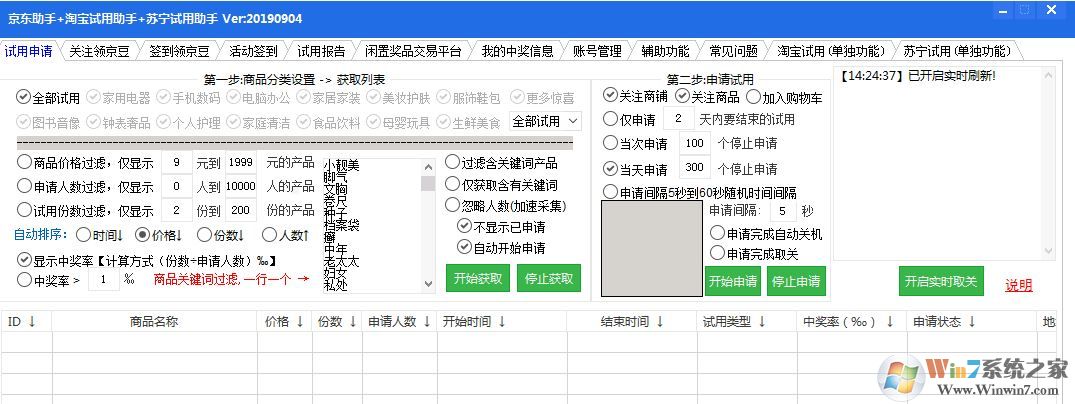Enable 仅获取含有关键词
The image size is (1075, 404).
pos(501,184)
